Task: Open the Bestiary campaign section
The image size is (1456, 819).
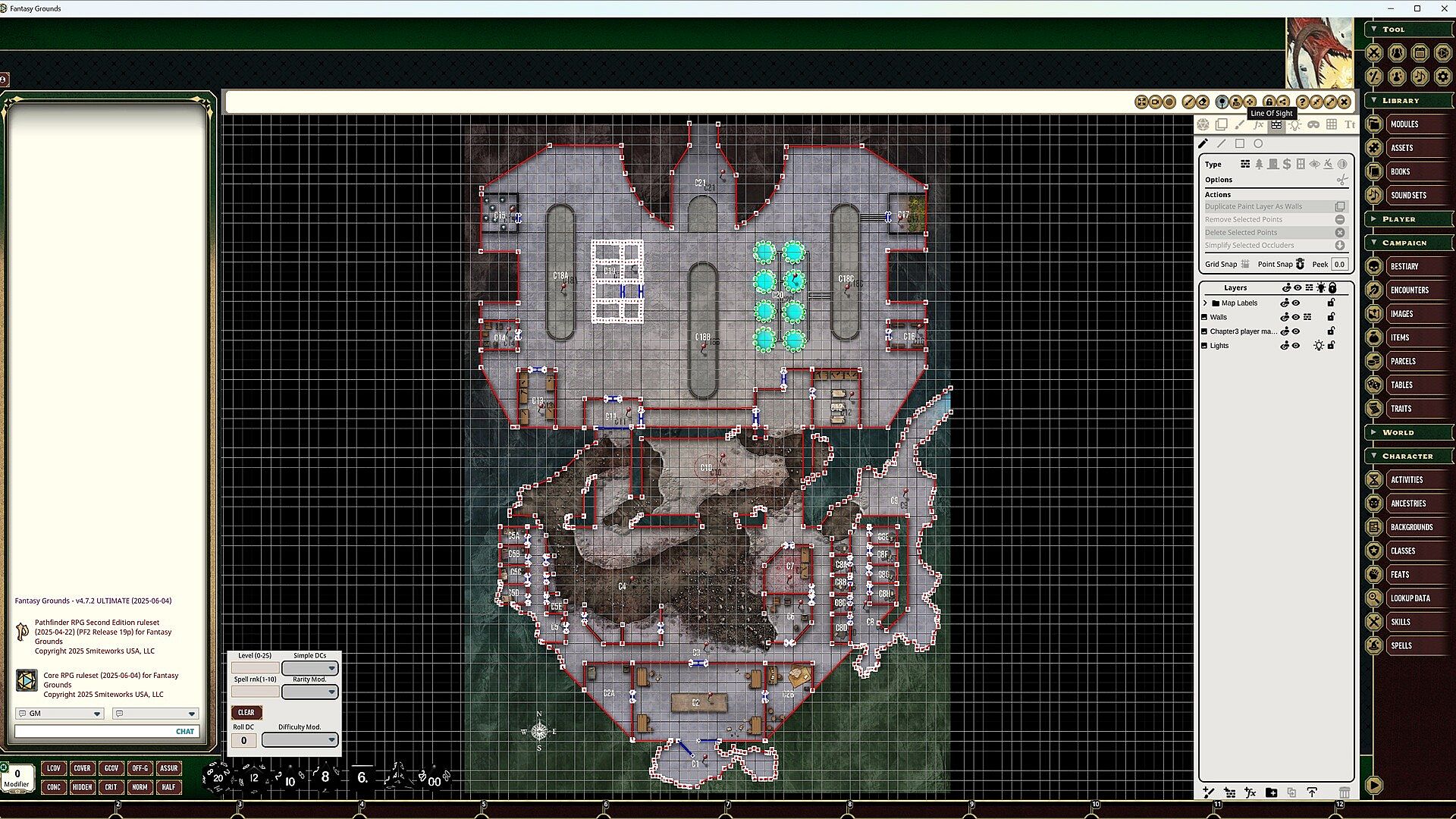Action: (1404, 266)
